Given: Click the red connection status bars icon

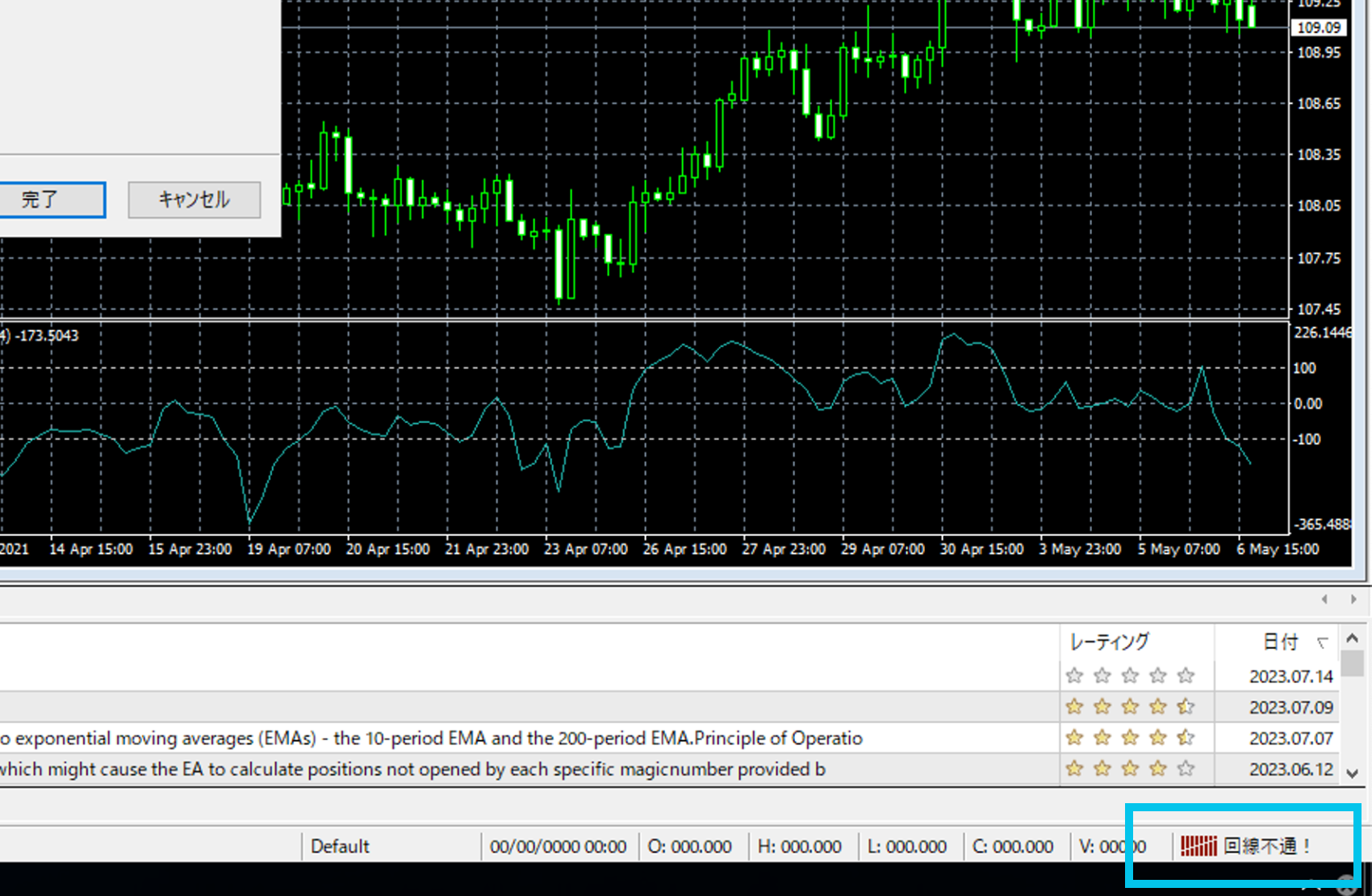Looking at the screenshot, I should pos(1198,846).
